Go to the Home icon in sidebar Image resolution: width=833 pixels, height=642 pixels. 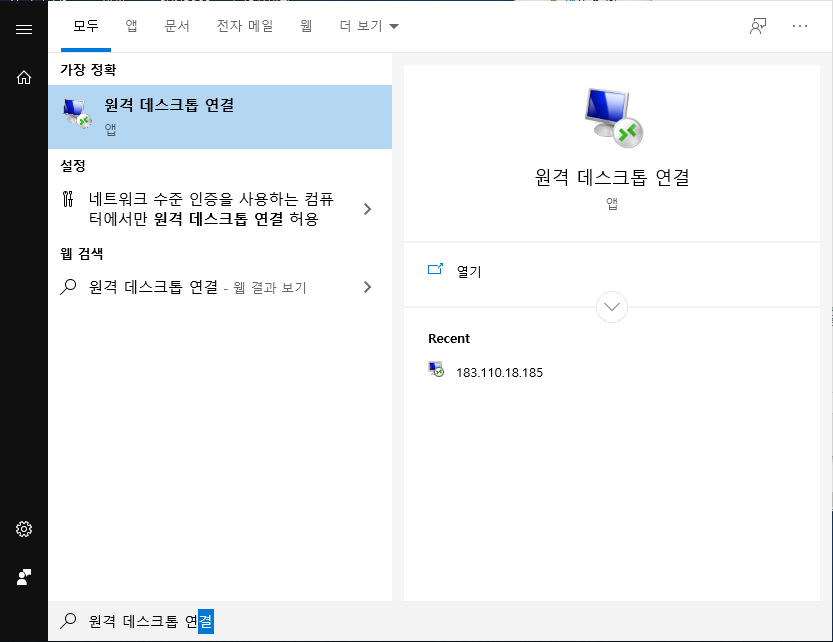pos(24,78)
